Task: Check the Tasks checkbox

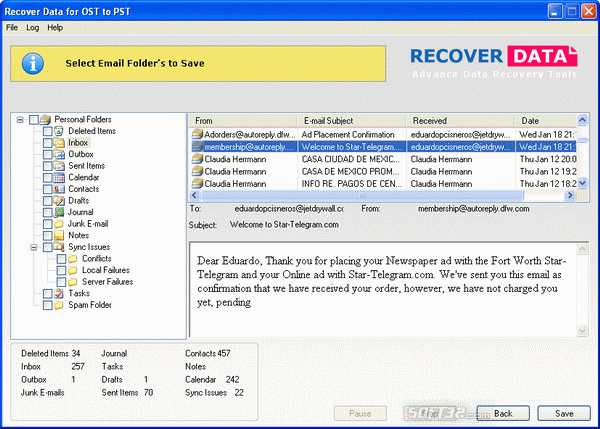Action: (47, 294)
